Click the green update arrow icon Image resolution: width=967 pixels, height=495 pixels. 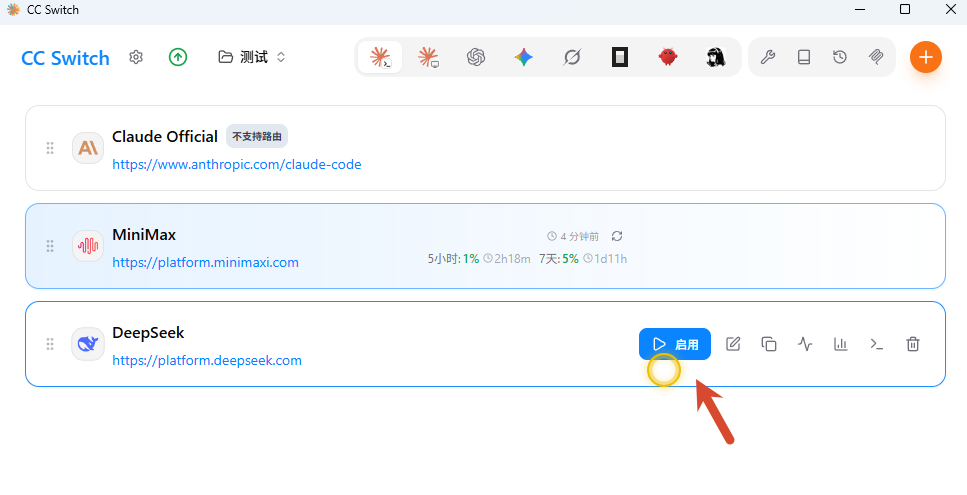178,57
